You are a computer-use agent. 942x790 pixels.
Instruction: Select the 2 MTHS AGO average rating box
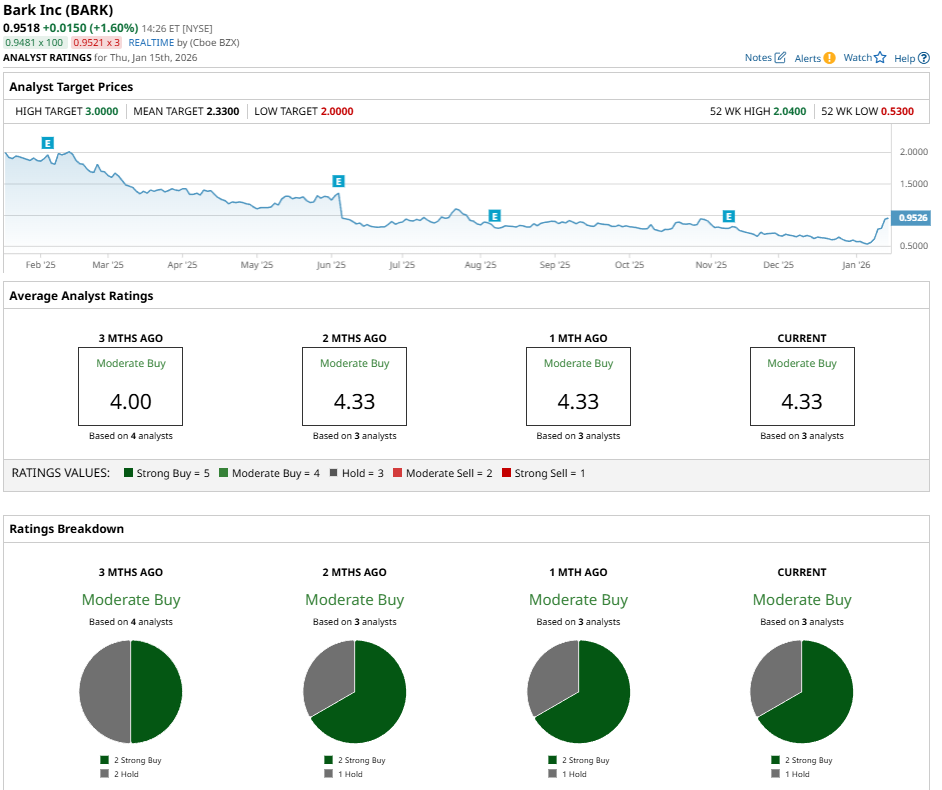click(x=354, y=386)
